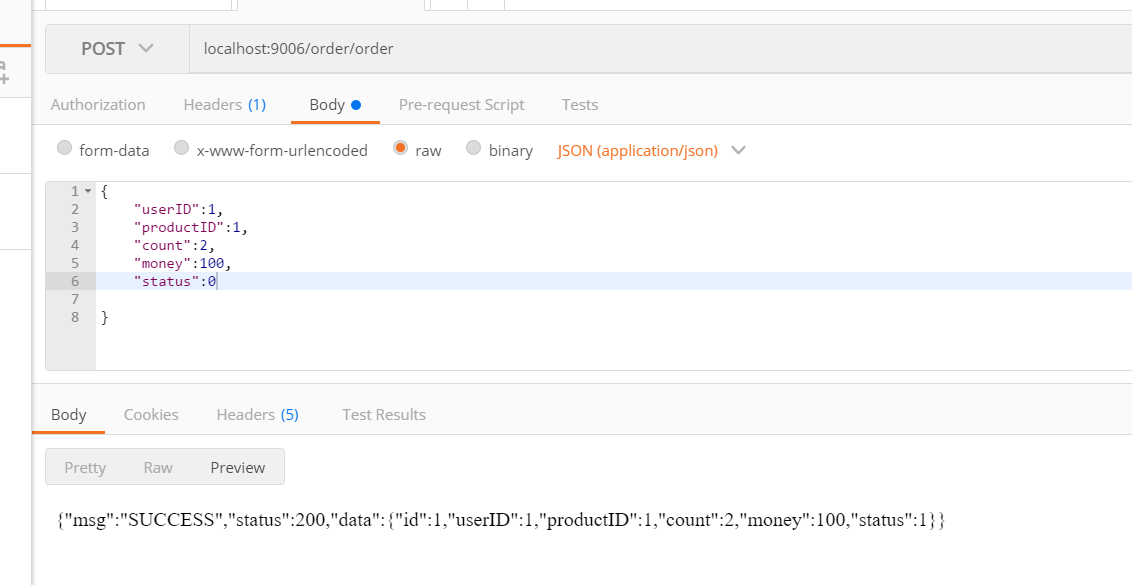Select the request Body tab

tap(335, 105)
